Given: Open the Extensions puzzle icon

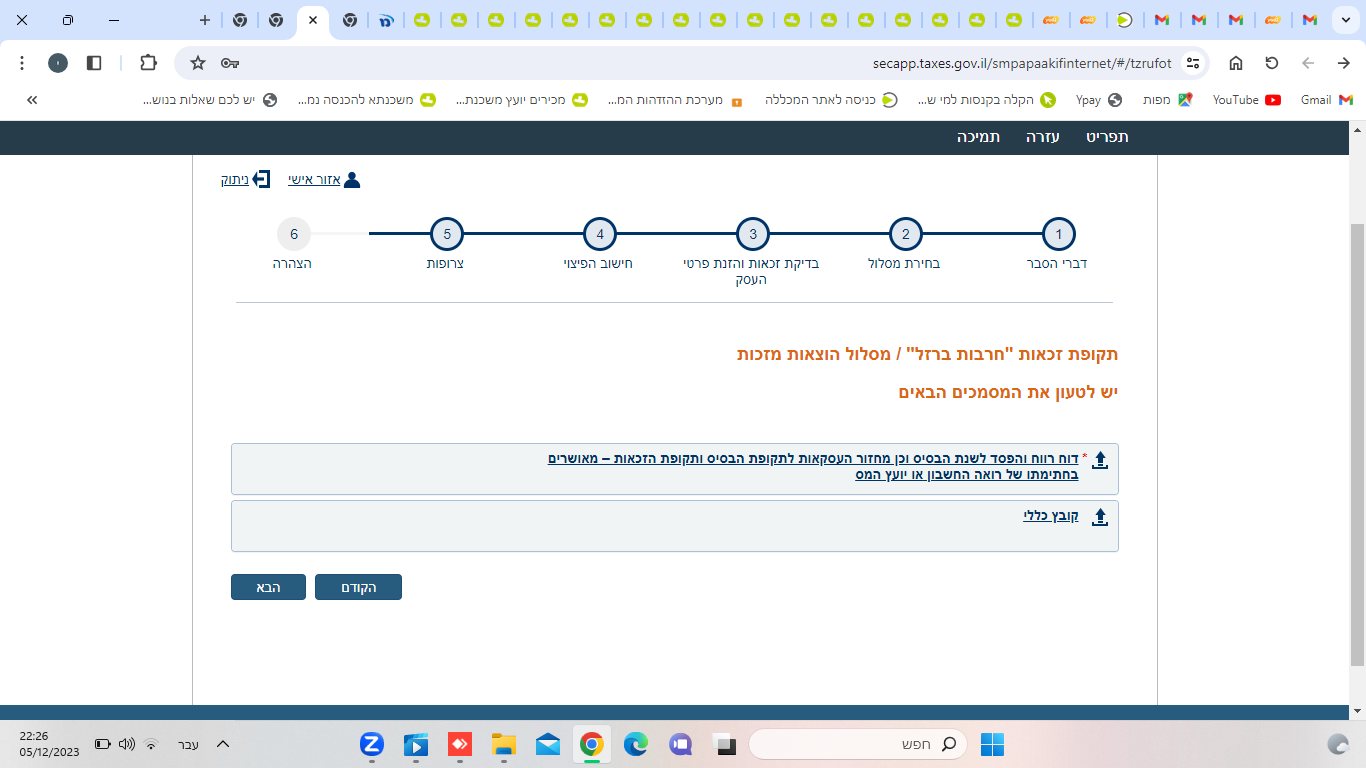Looking at the screenshot, I should click(x=148, y=63).
